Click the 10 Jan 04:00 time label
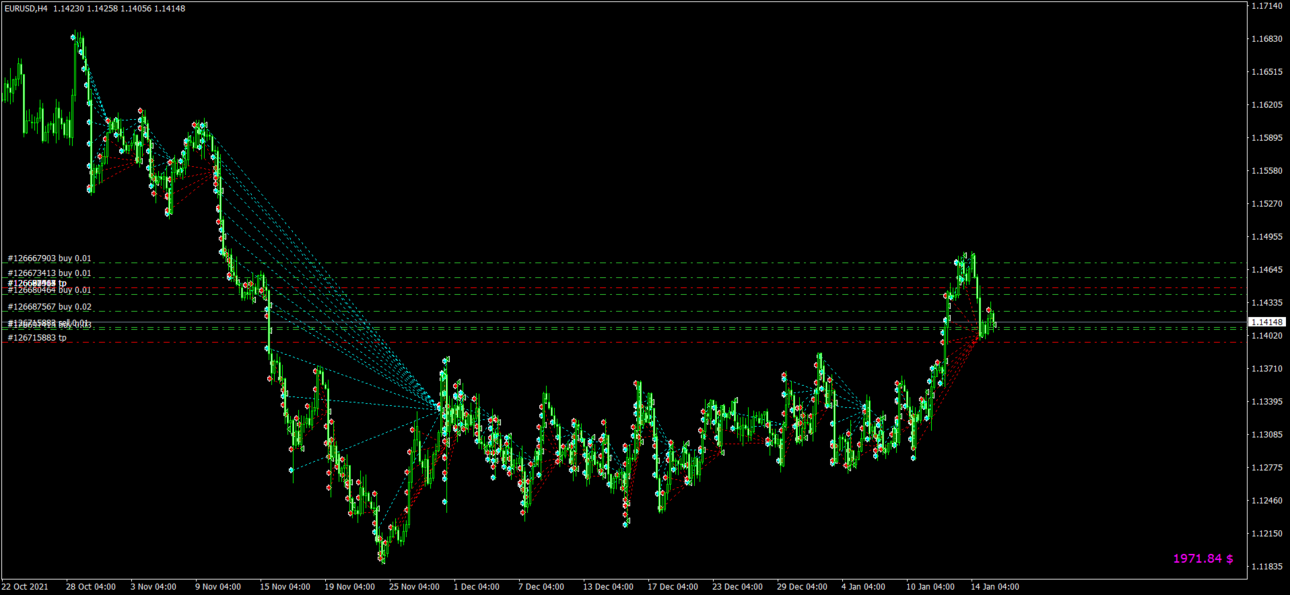1290x595 pixels. 931,587
